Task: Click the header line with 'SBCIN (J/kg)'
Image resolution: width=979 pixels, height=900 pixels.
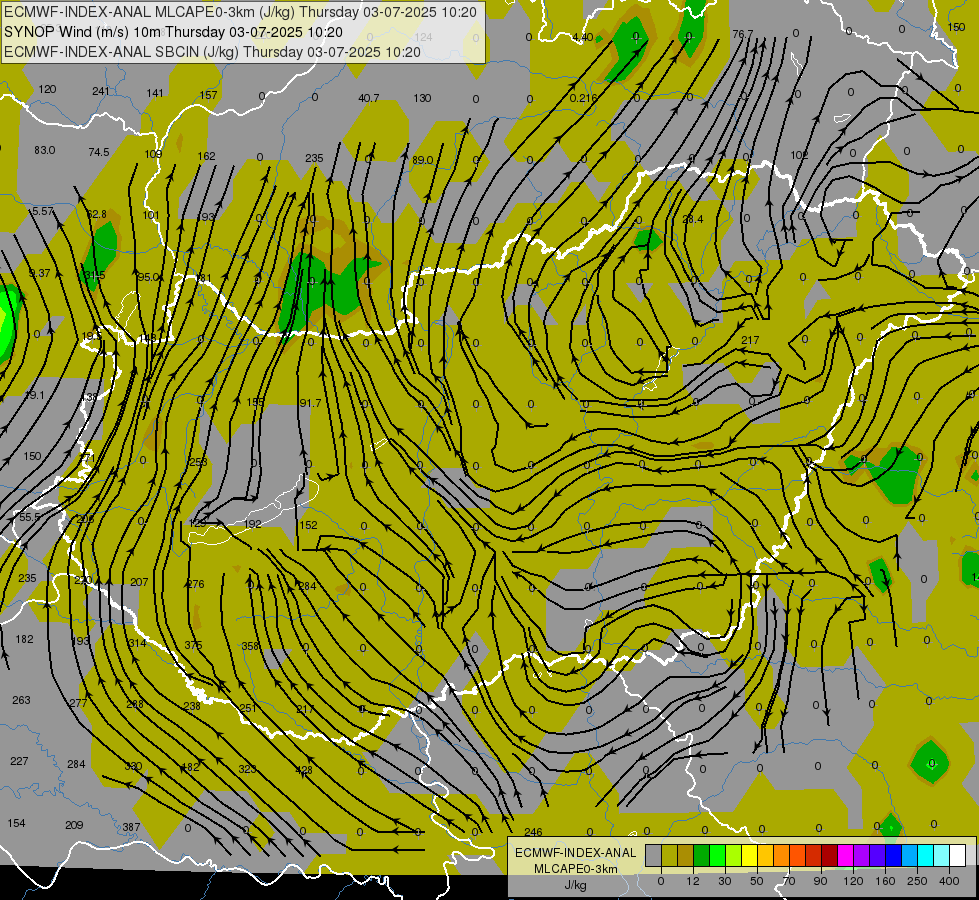Action: (212, 52)
